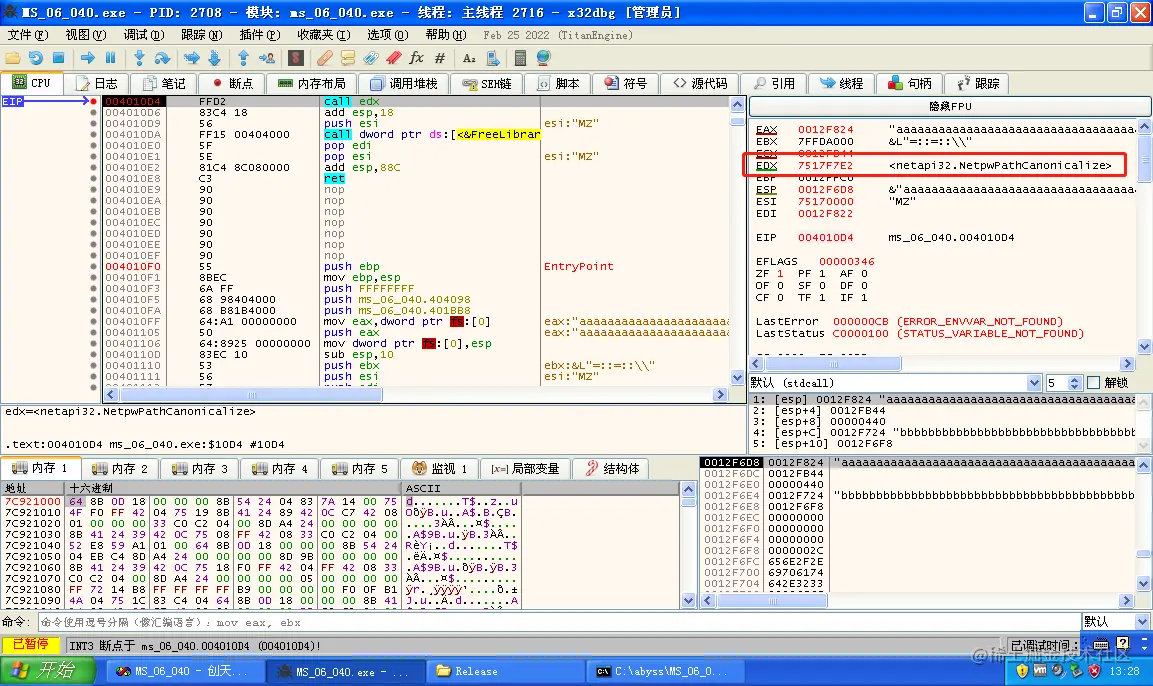Switch to the 日志 tab
This screenshot has width=1153, height=686.
pyautogui.click(x=96, y=83)
